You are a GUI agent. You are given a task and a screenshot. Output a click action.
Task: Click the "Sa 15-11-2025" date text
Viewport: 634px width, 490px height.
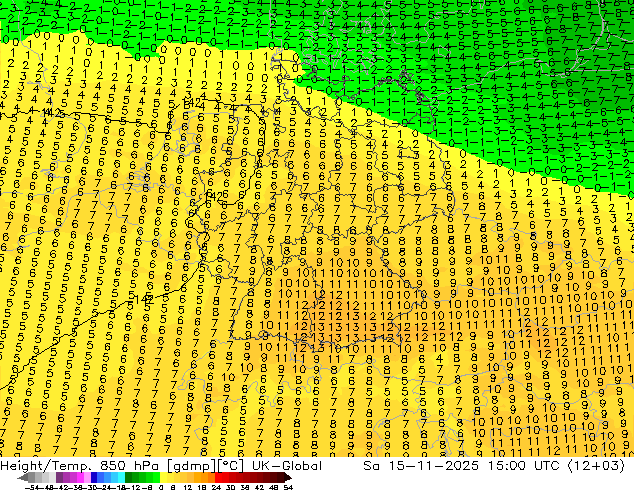[x=421, y=466]
